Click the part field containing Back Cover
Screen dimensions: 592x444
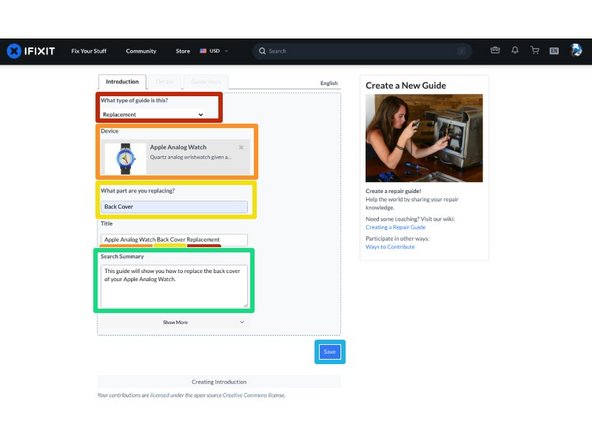(174, 207)
